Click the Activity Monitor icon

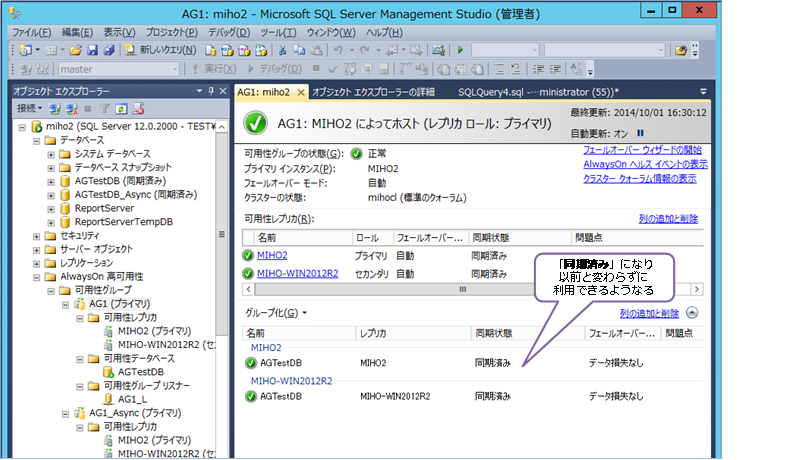click(x=438, y=50)
